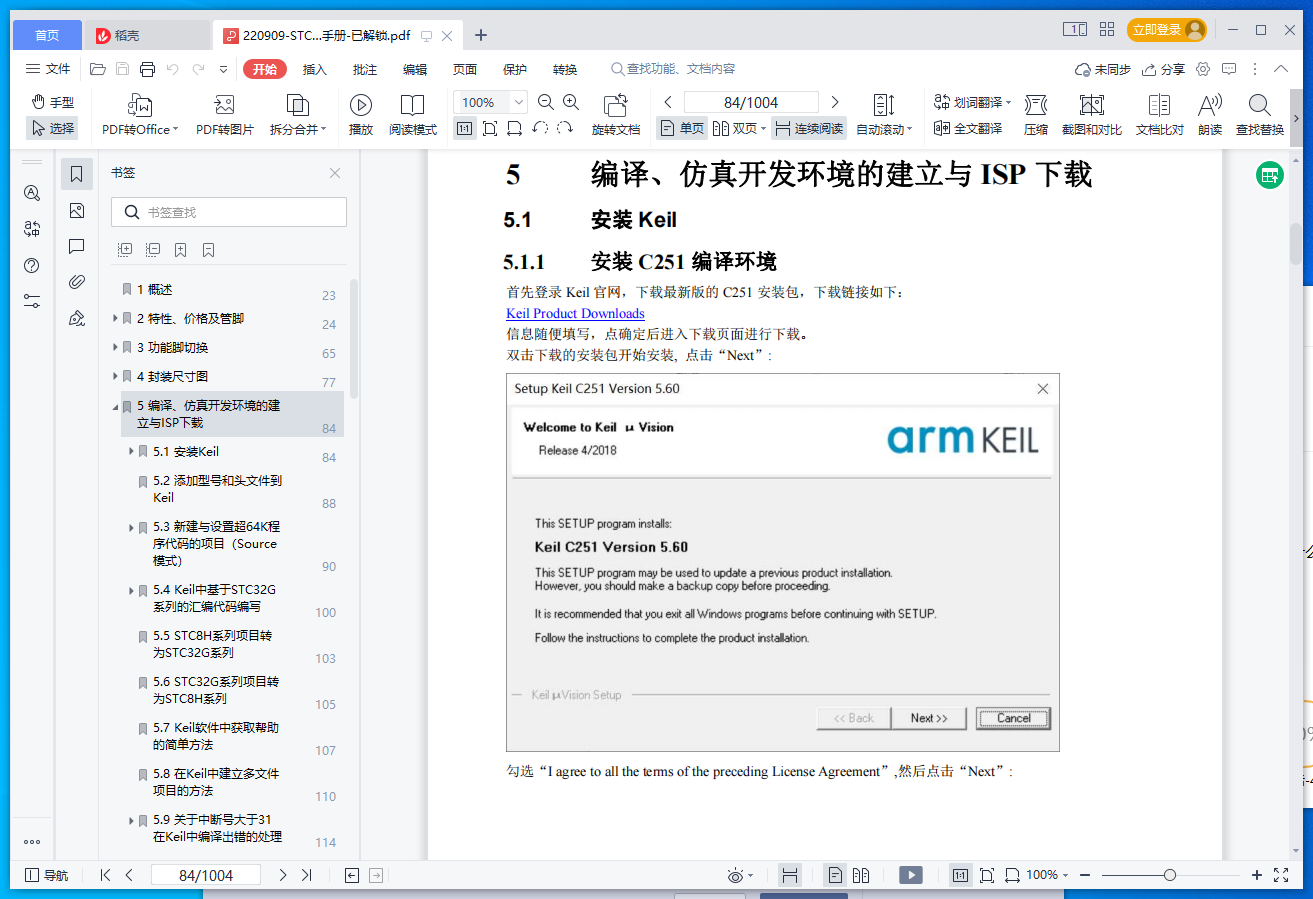Click the help question-mark icon on the left rail

coord(32,265)
